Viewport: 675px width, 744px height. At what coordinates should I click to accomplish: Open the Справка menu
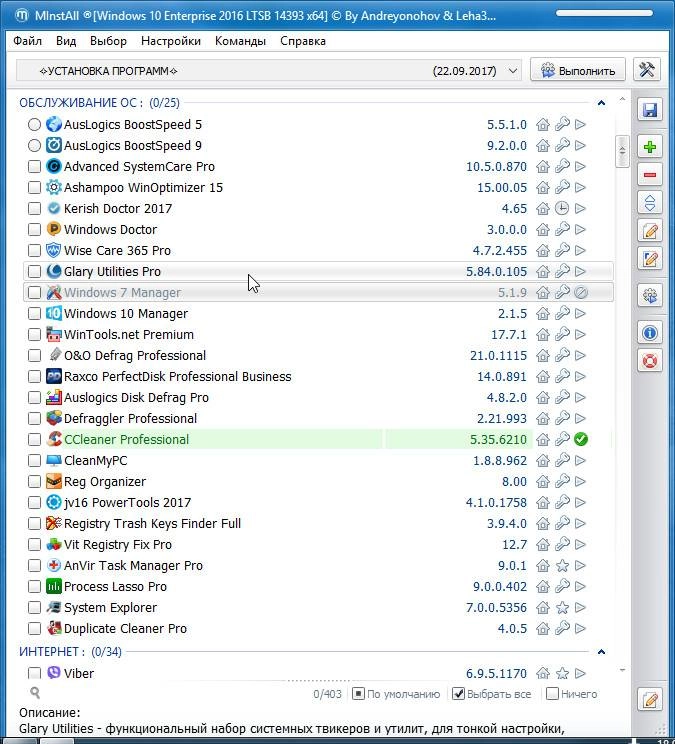(303, 41)
